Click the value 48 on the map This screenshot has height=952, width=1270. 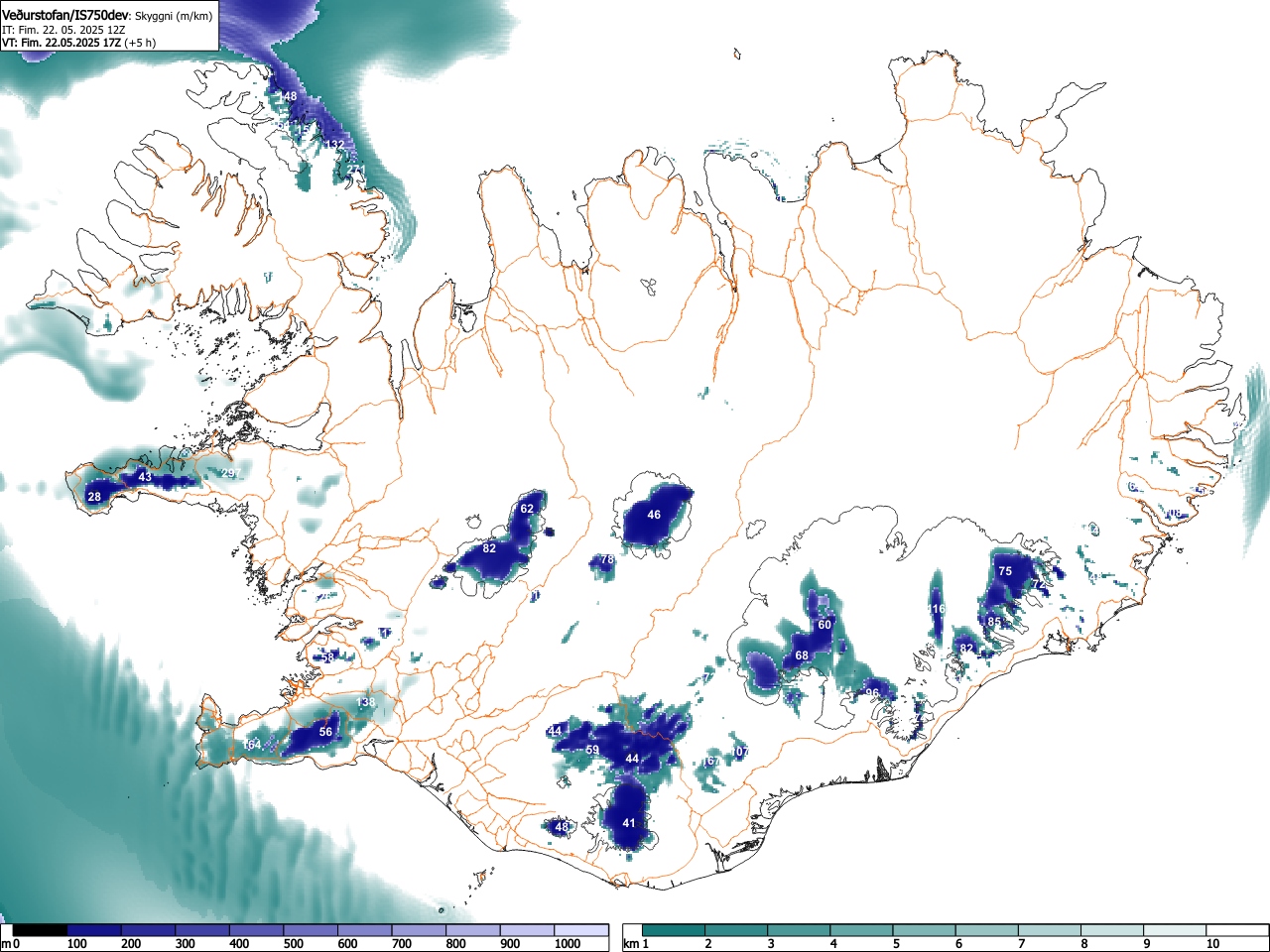click(x=562, y=827)
